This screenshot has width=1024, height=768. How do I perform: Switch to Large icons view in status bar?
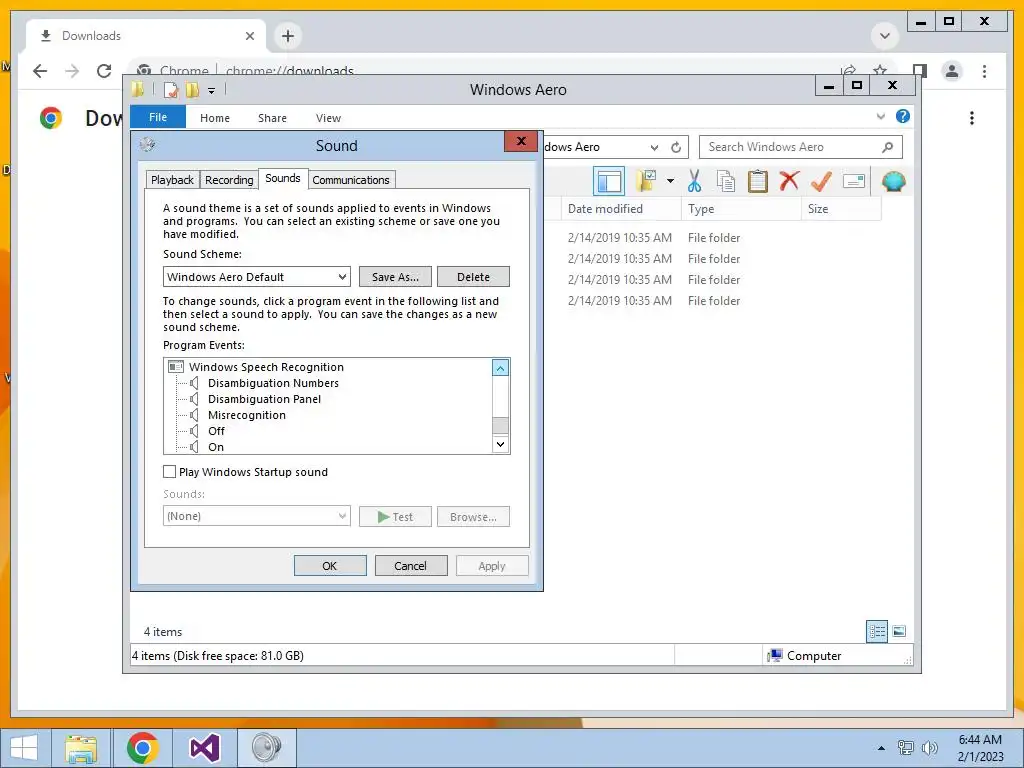pos(899,631)
